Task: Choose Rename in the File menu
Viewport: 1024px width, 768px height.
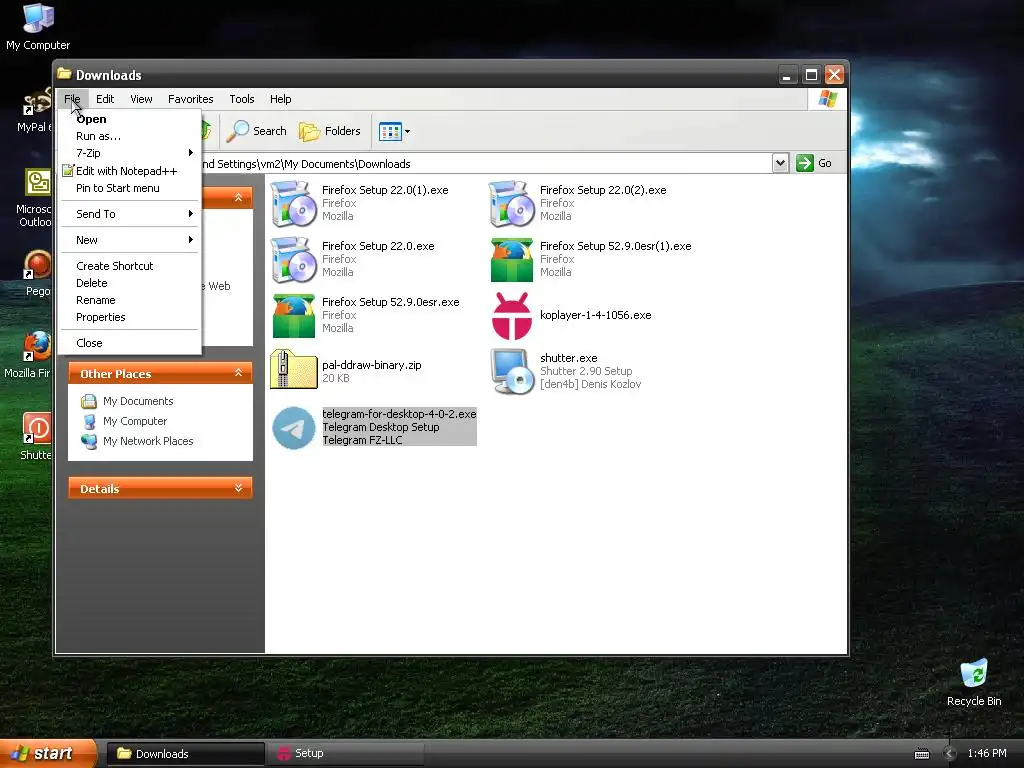Action: point(129,300)
